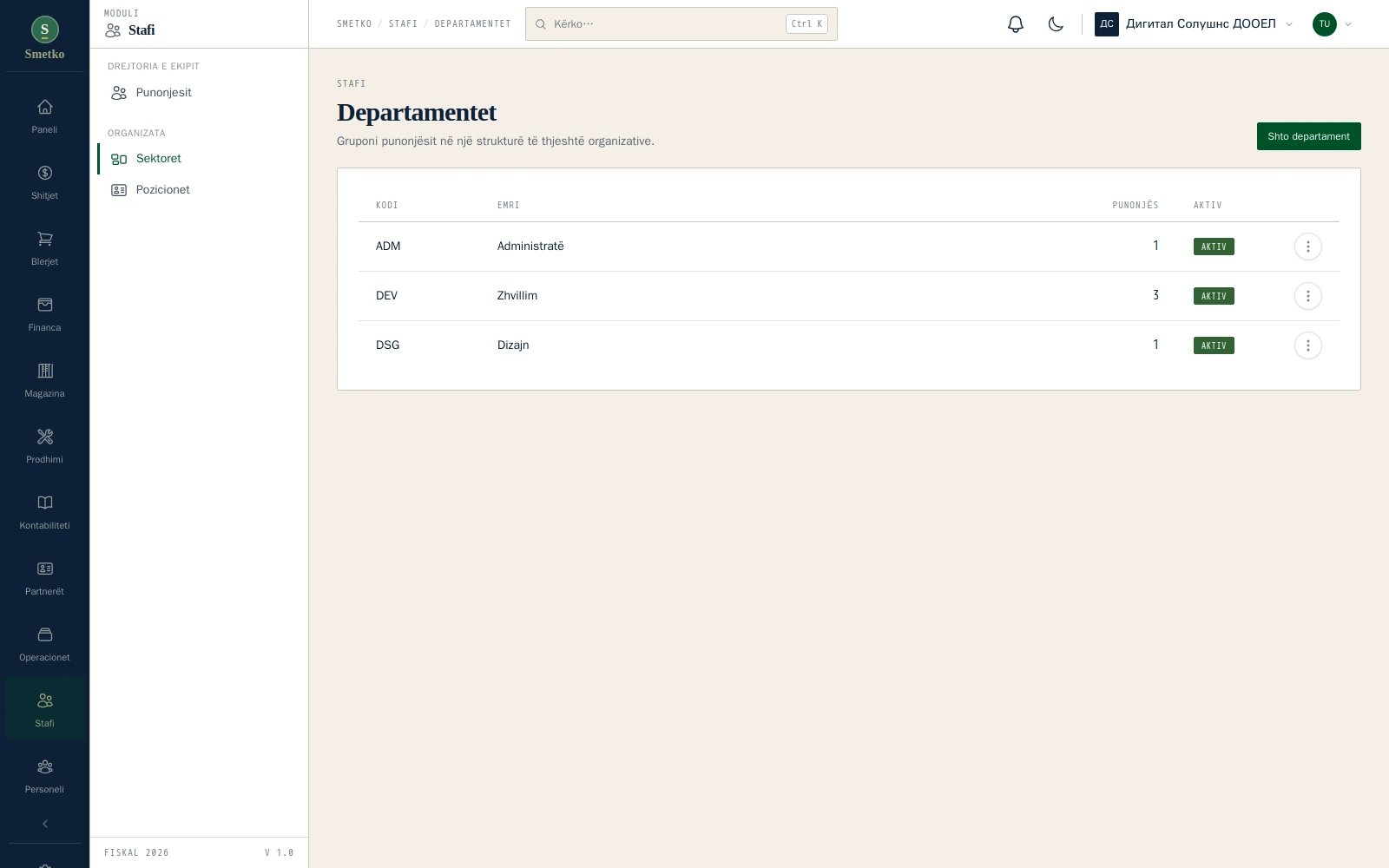
Task: Open the Paneli home icon
Action: pos(44,117)
